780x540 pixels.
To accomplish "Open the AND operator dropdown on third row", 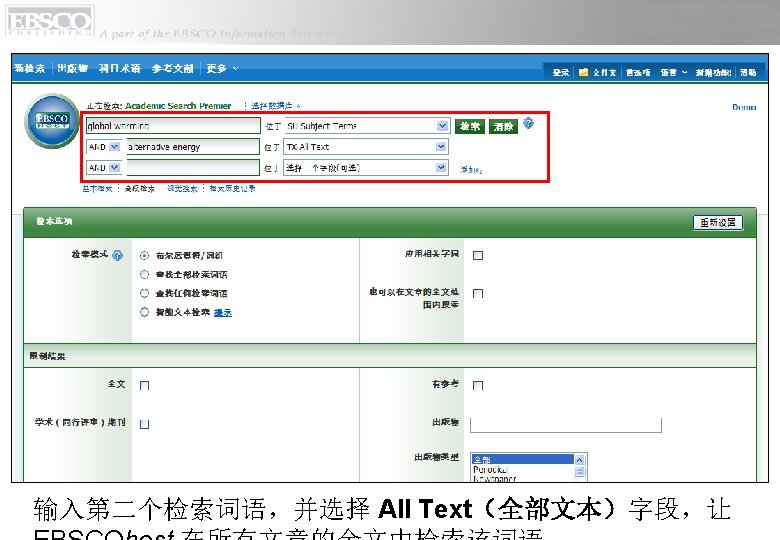I will coord(104,168).
